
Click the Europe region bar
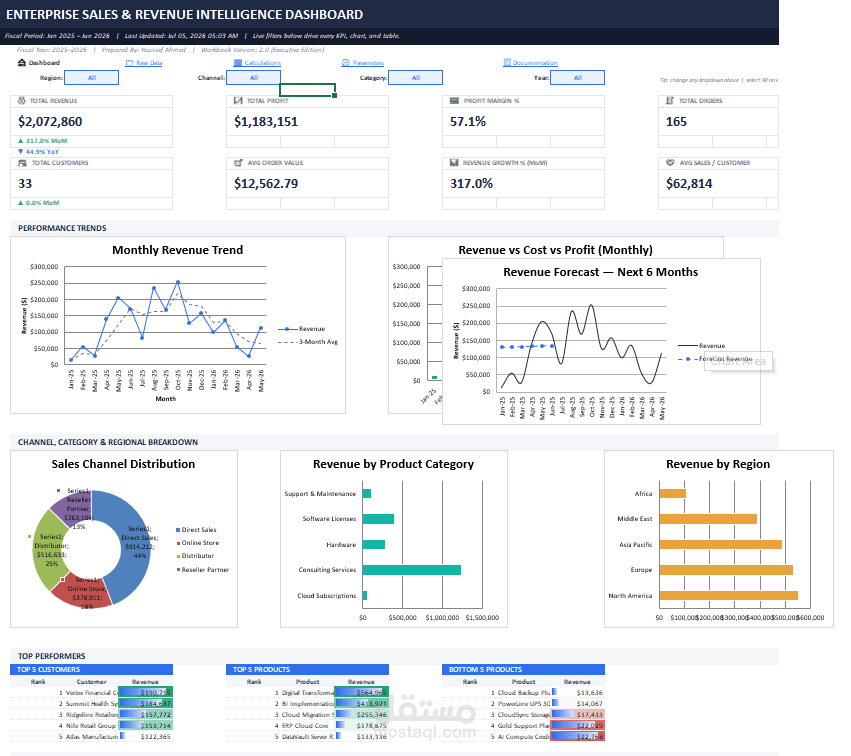point(726,570)
